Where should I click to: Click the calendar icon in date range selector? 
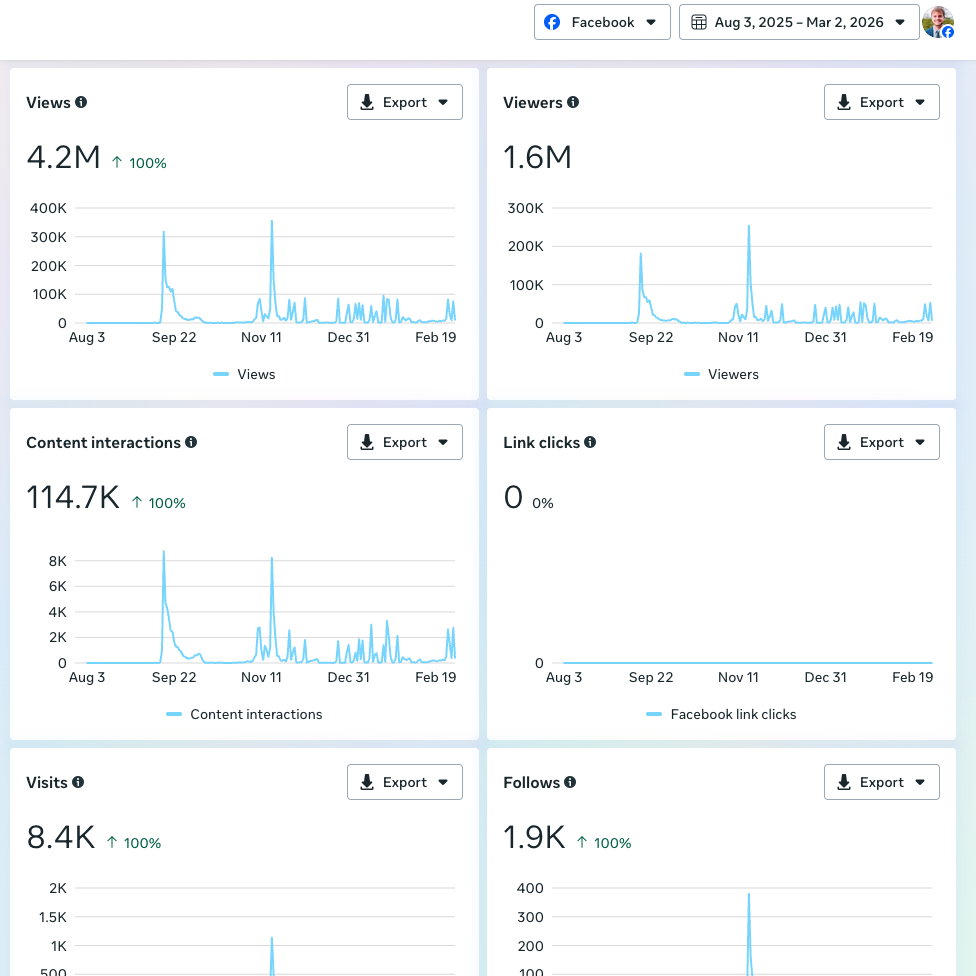click(x=699, y=22)
